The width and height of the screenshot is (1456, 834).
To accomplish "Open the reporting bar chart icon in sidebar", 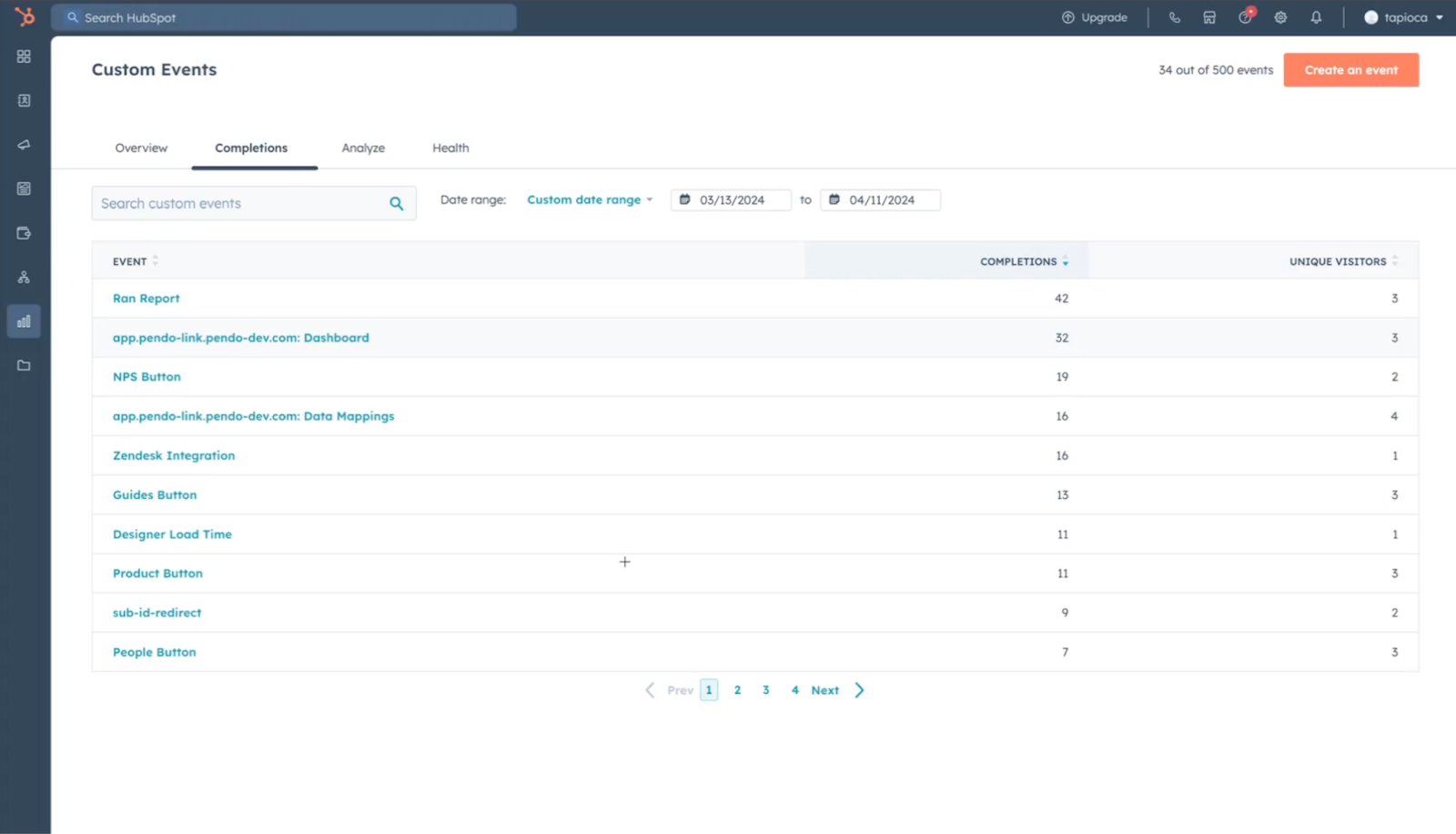I will coord(24,321).
